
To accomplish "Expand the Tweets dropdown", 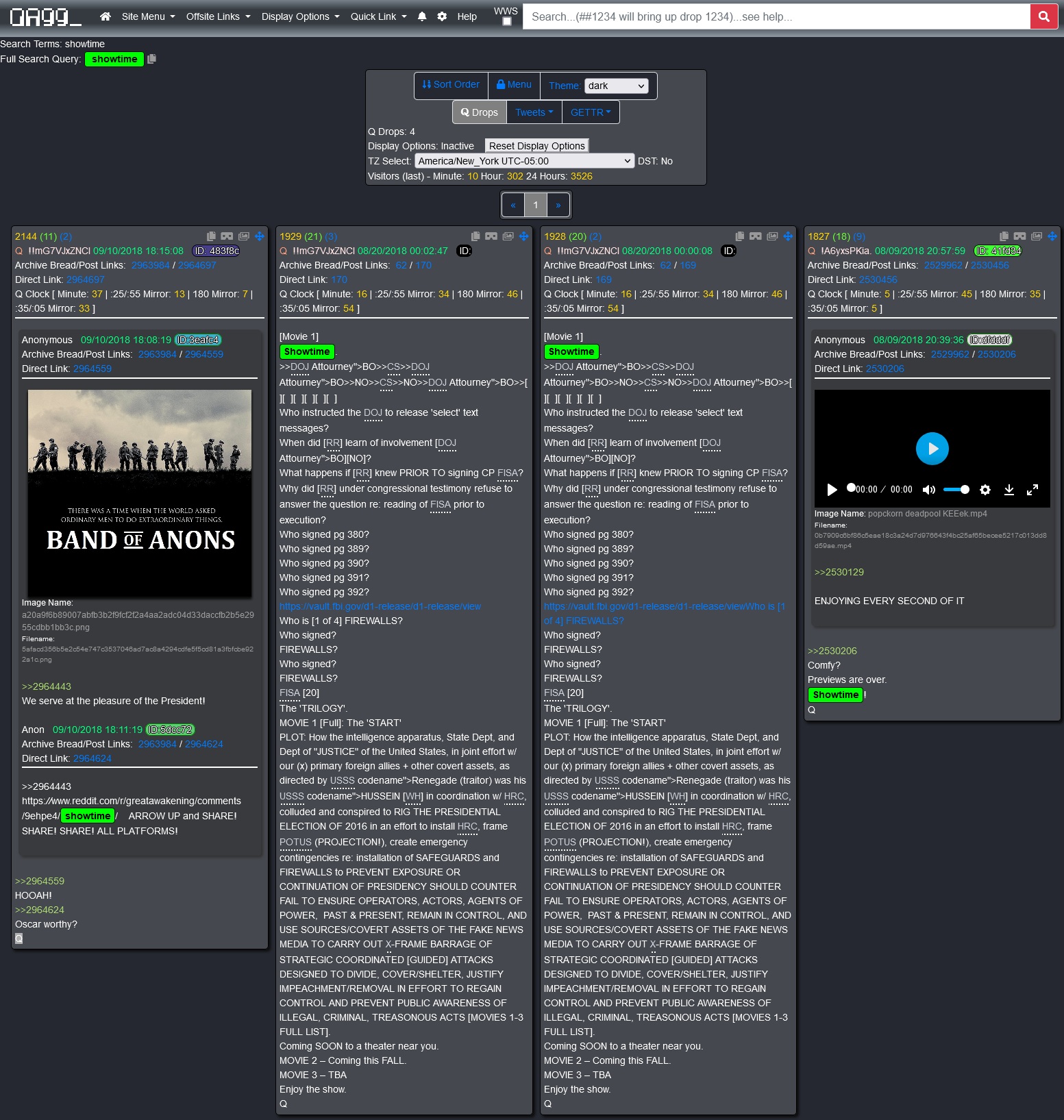I will pyautogui.click(x=534, y=112).
